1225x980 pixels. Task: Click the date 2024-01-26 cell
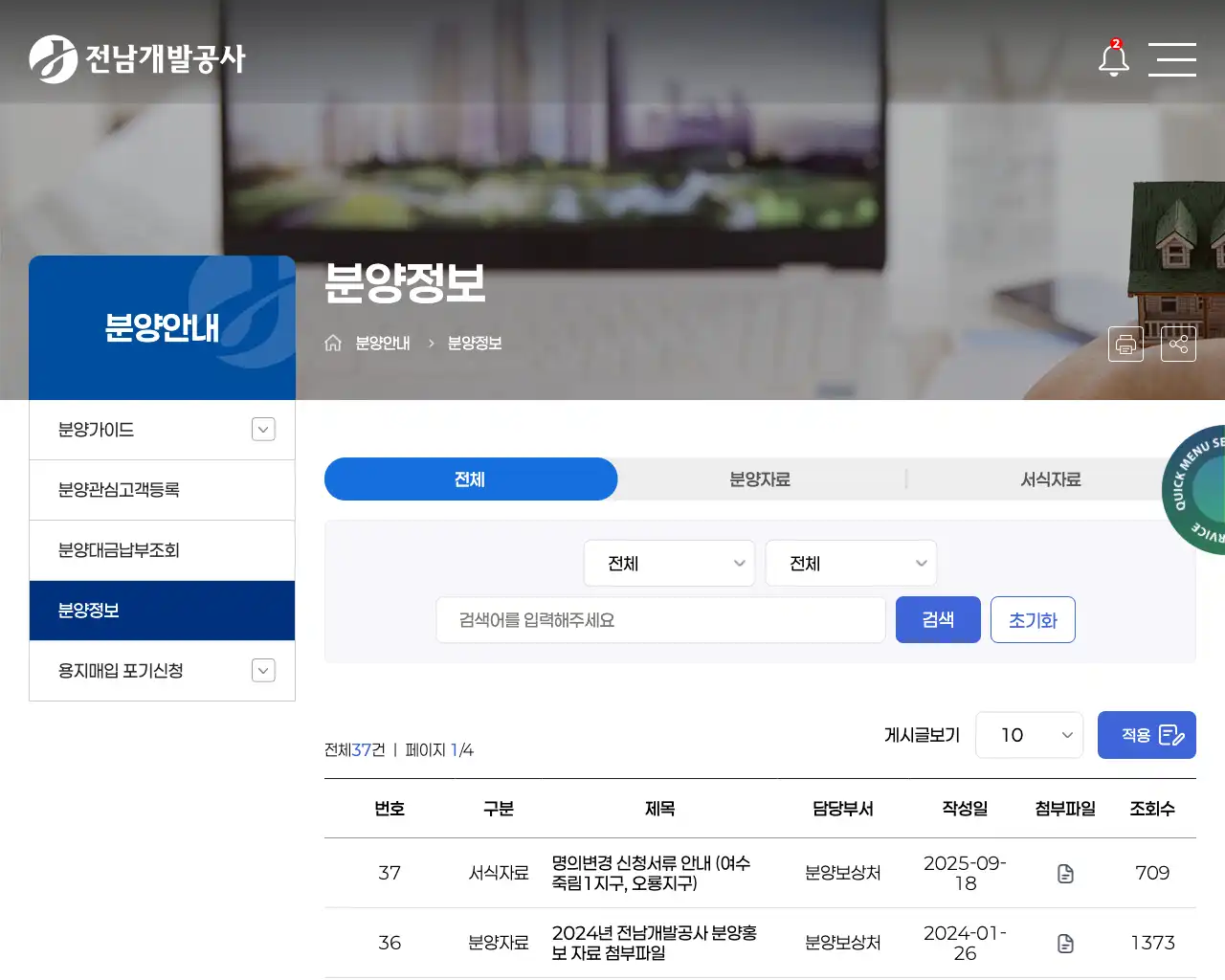pos(965,943)
